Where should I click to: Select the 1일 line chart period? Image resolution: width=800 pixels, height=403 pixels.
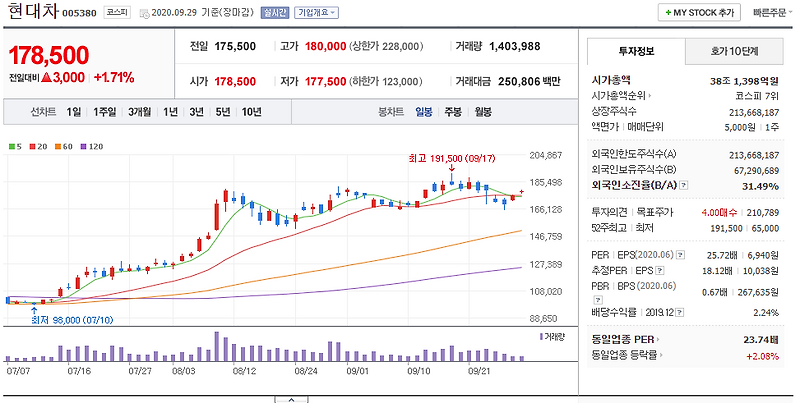(73, 112)
